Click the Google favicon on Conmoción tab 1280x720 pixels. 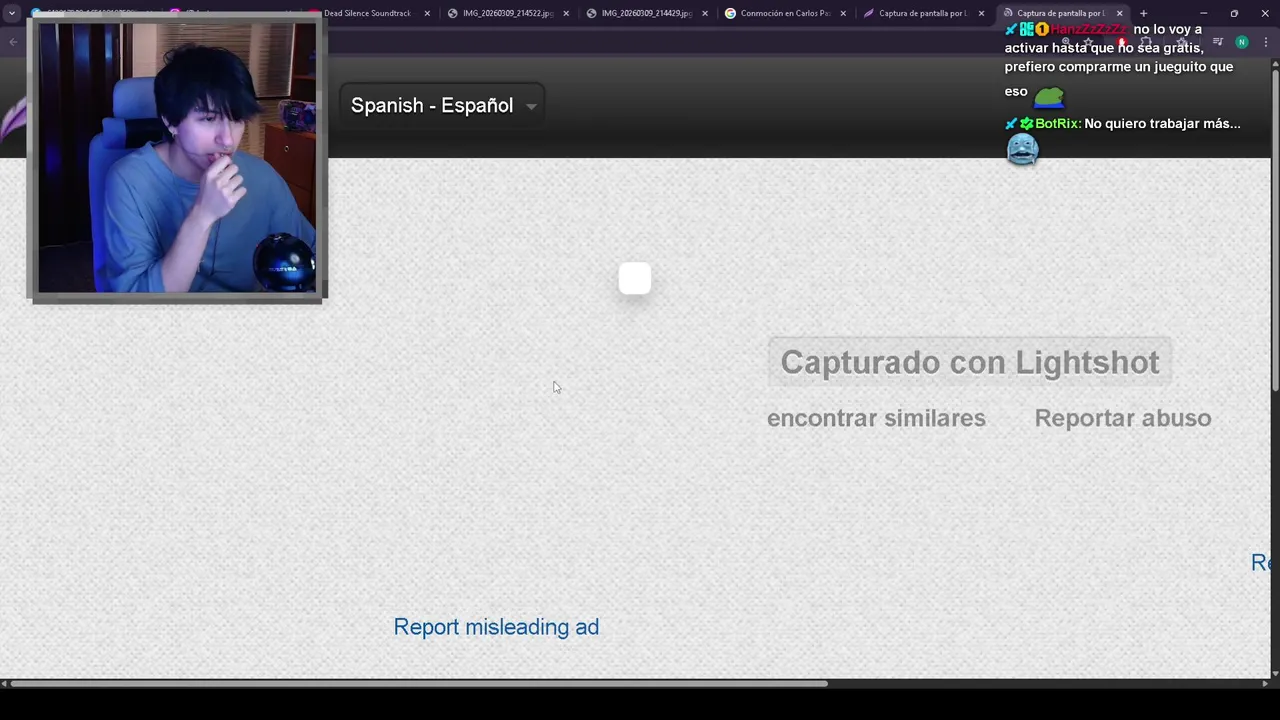730,13
